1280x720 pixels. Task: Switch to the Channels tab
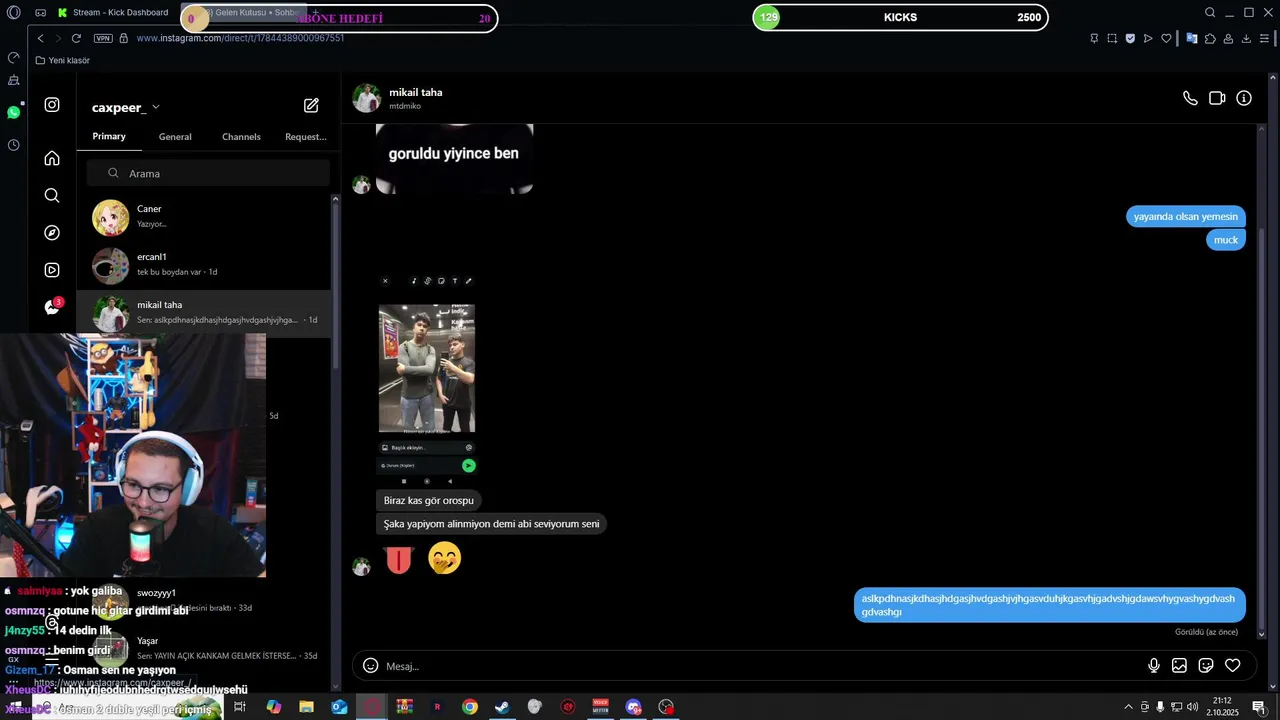pos(241,136)
